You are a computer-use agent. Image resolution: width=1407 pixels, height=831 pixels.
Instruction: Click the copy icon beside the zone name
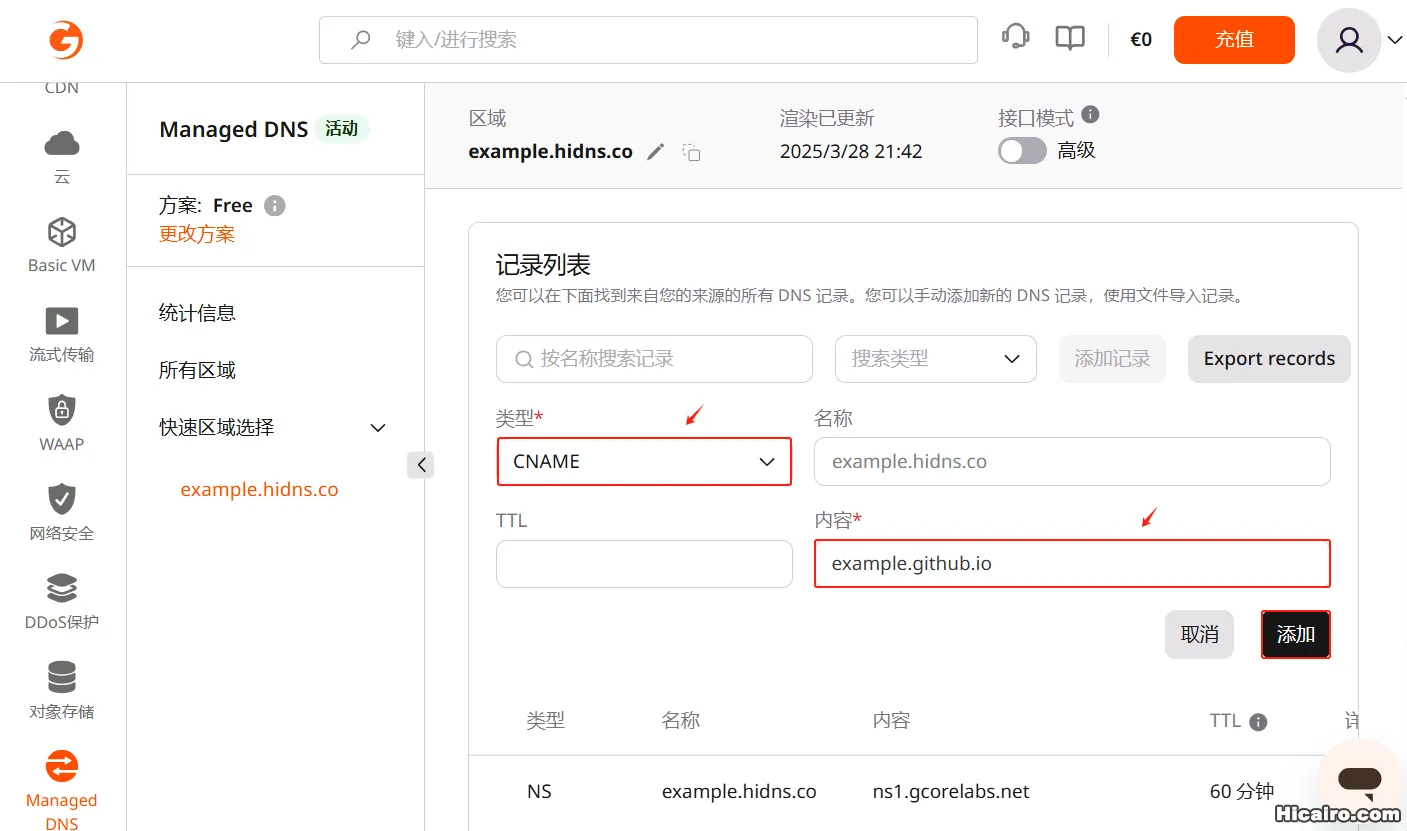point(691,152)
